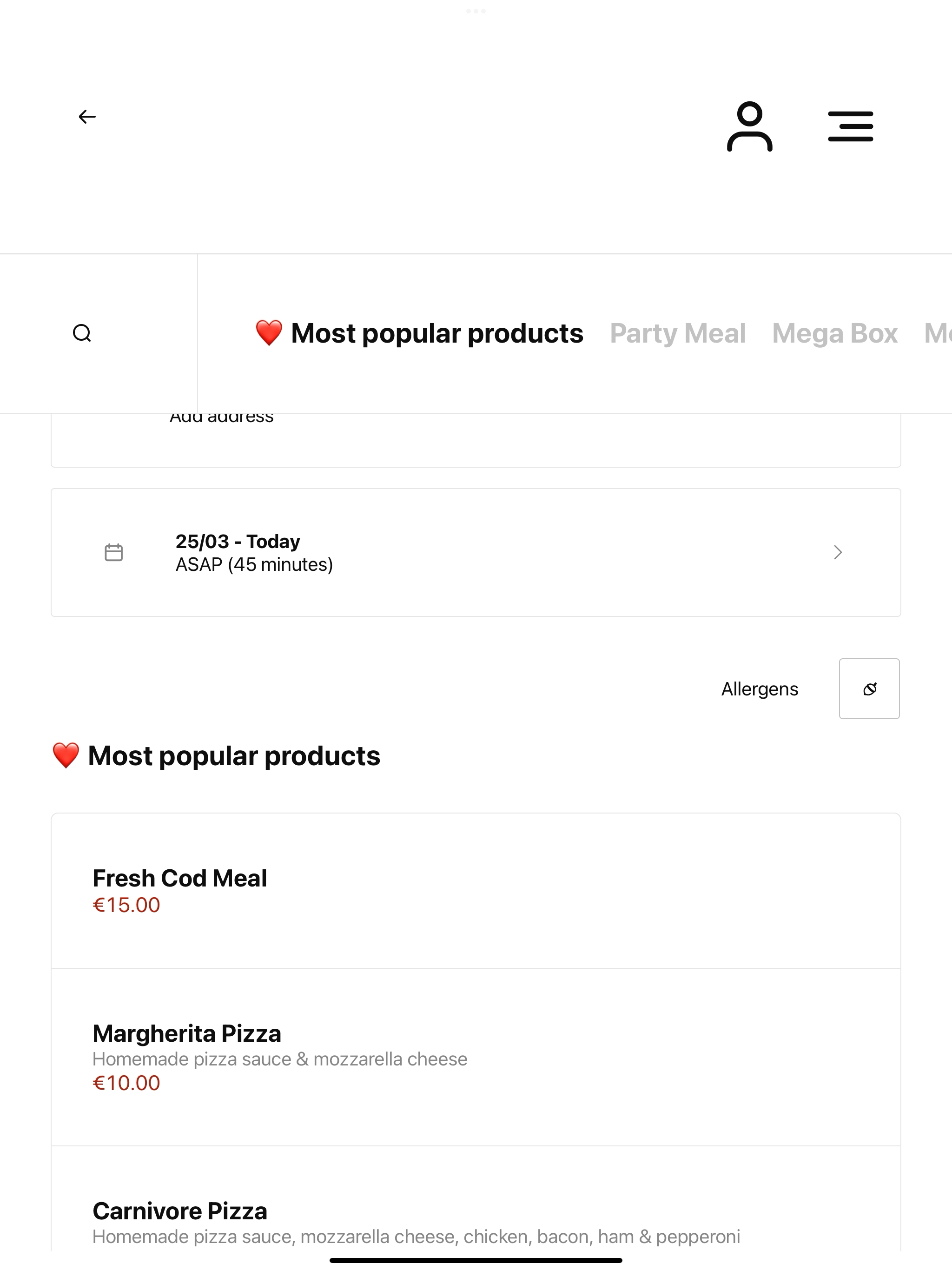Open the user account profile icon
Viewport: 952px width, 1270px height.
pos(749,126)
